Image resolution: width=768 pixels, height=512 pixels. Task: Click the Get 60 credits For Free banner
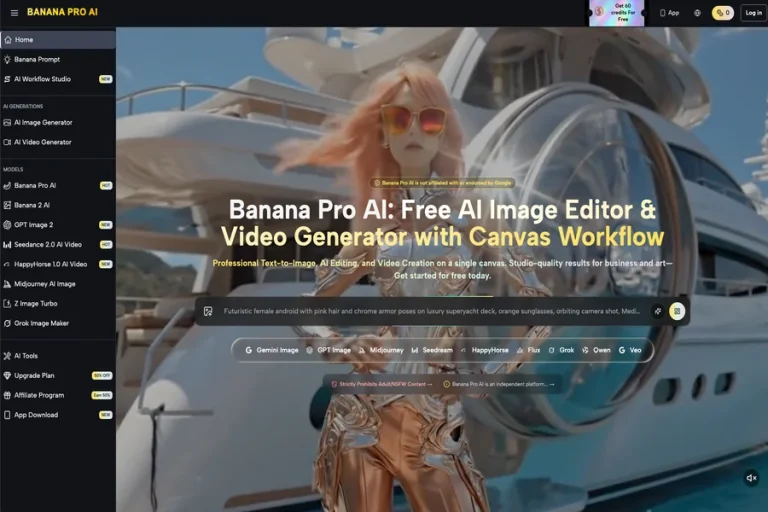(x=617, y=13)
